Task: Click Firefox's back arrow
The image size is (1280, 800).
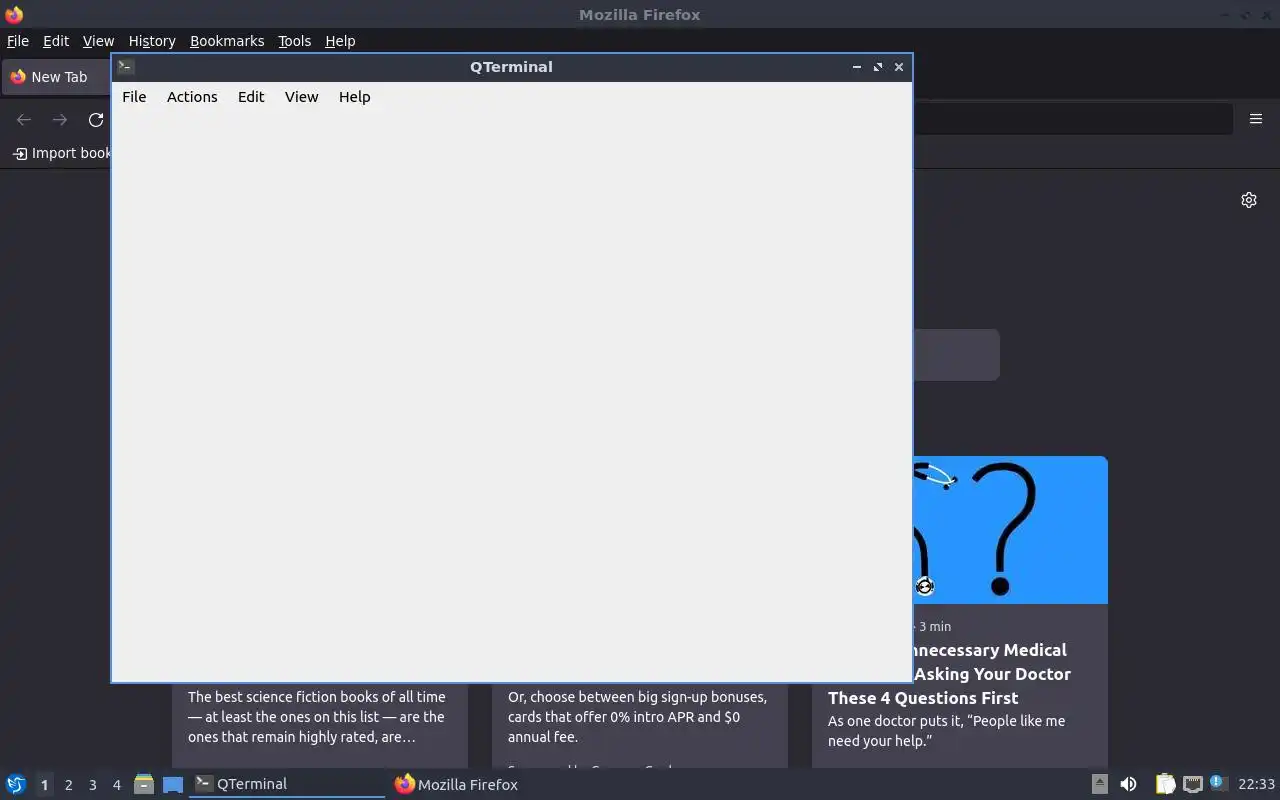Action: click(x=24, y=120)
